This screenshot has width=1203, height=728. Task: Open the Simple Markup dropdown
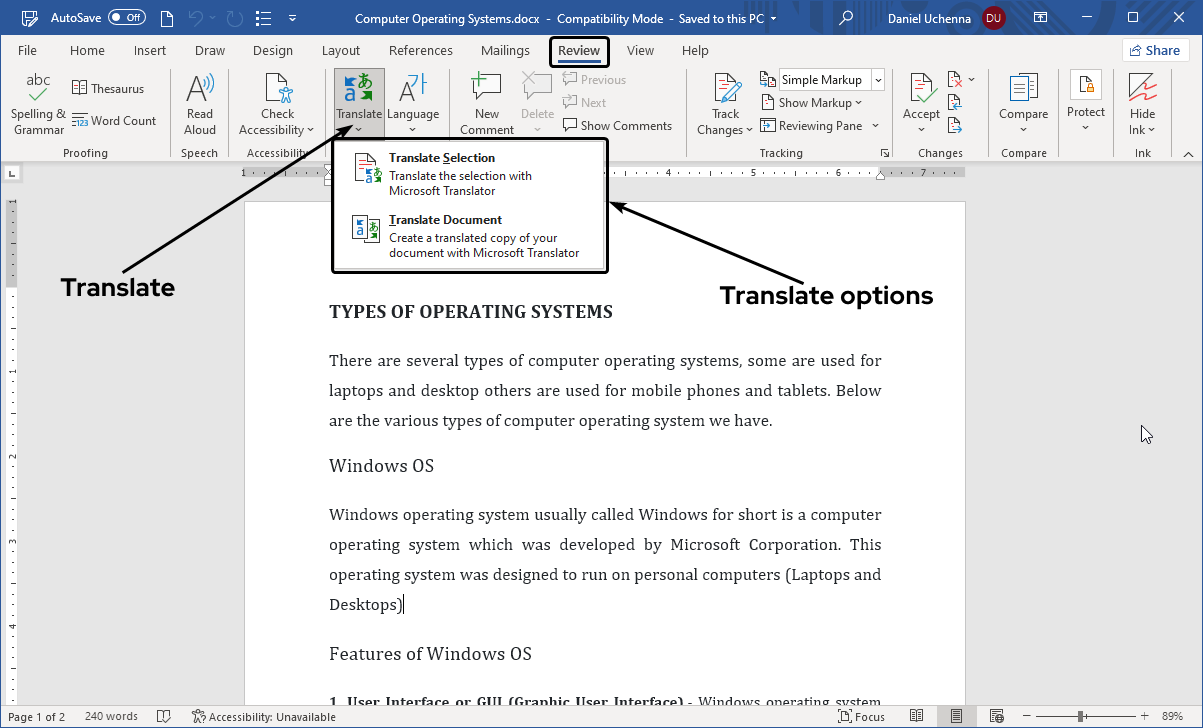(x=876, y=79)
